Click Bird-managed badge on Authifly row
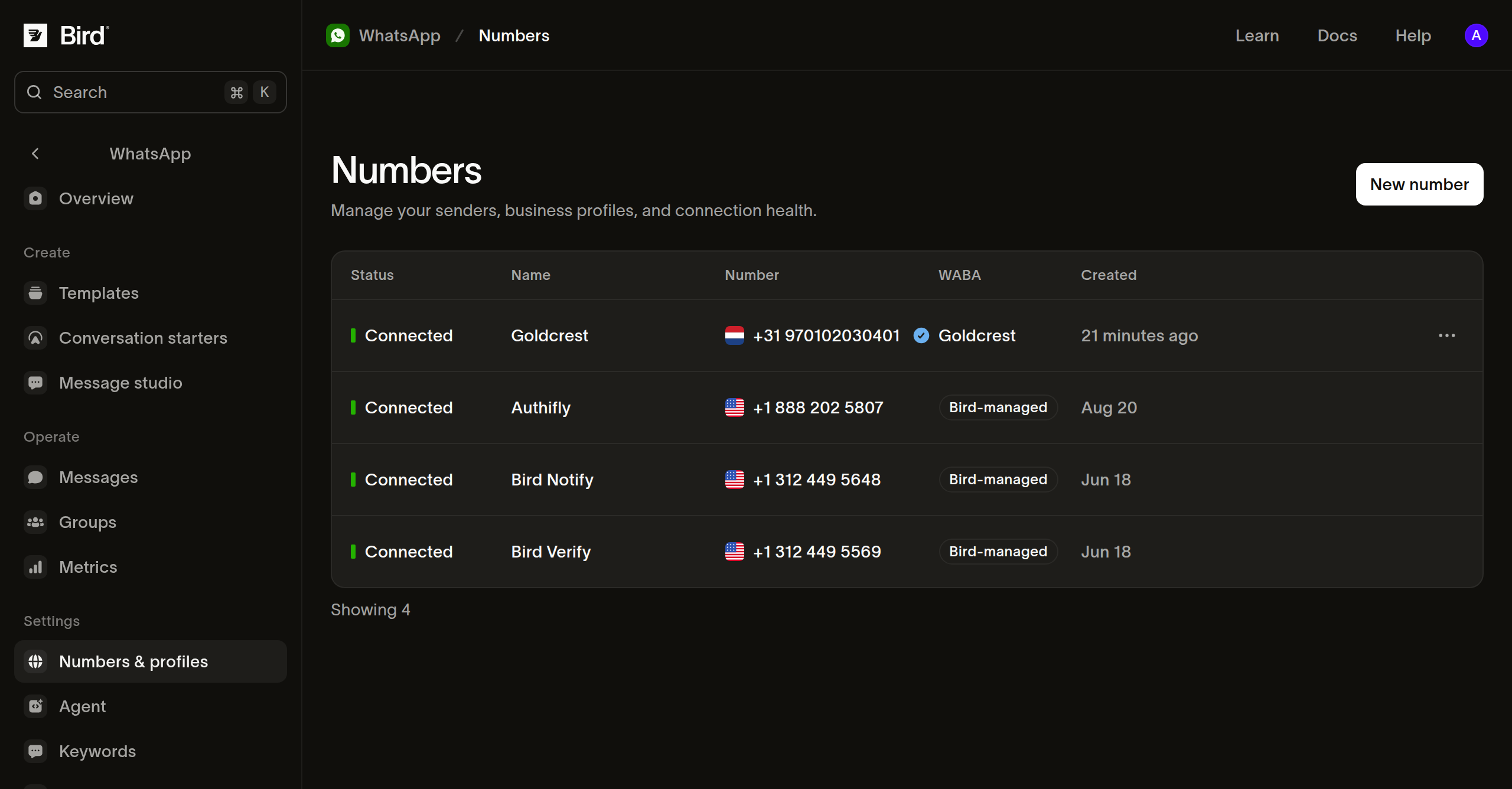Viewport: 1512px width, 789px height. (998, 407)
